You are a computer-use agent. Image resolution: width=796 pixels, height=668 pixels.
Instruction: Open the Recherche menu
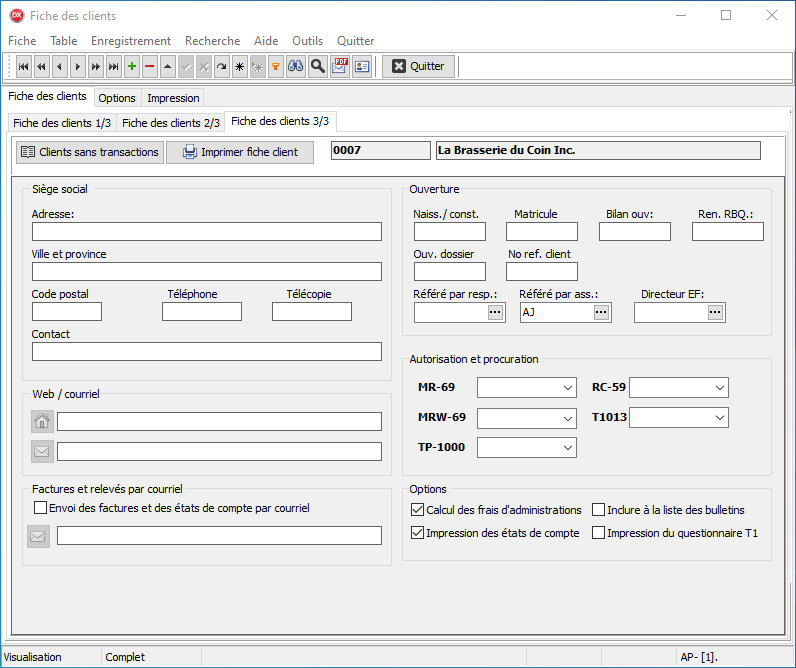tap(213, 41)
